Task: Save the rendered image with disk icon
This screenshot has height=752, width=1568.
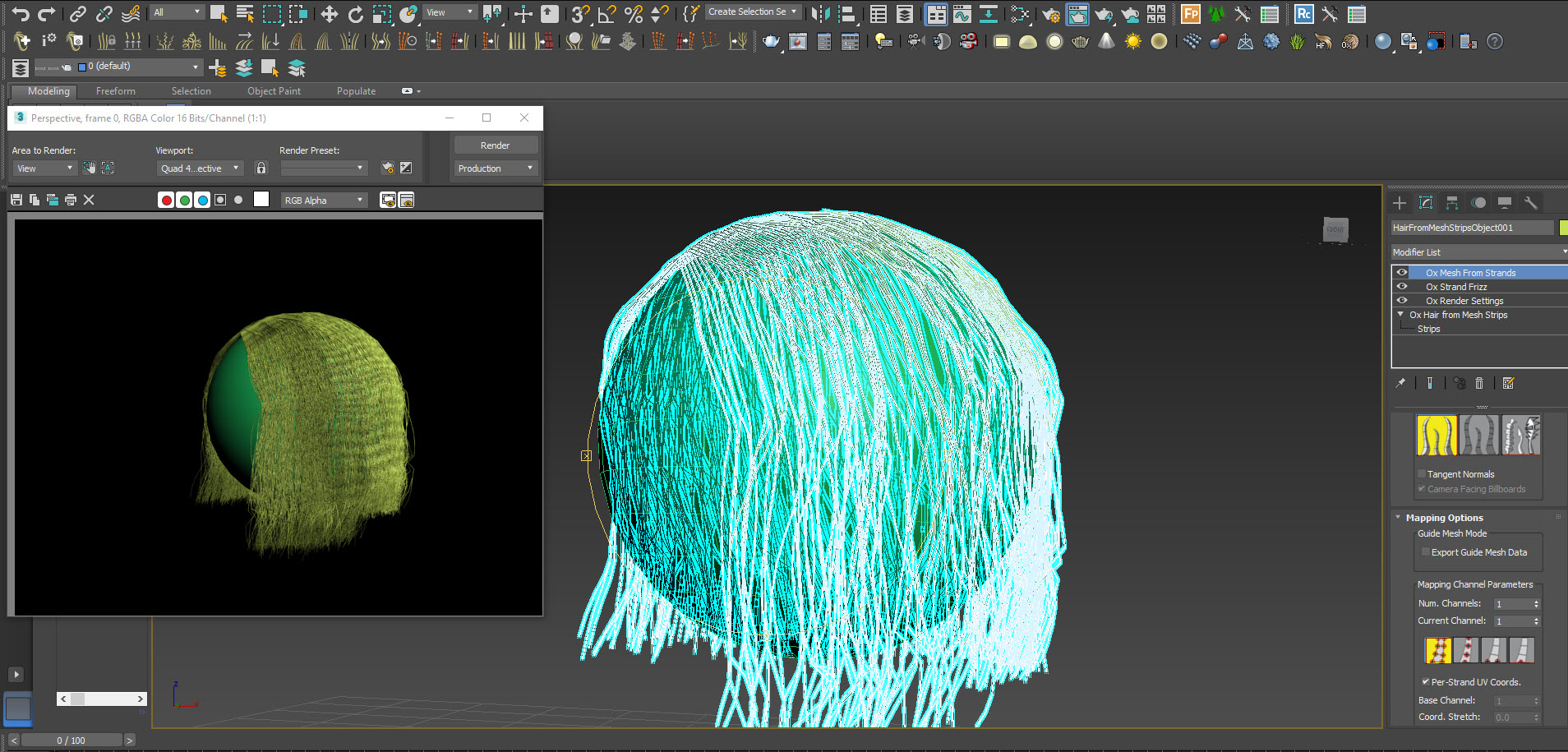Action: click(16, 200)
